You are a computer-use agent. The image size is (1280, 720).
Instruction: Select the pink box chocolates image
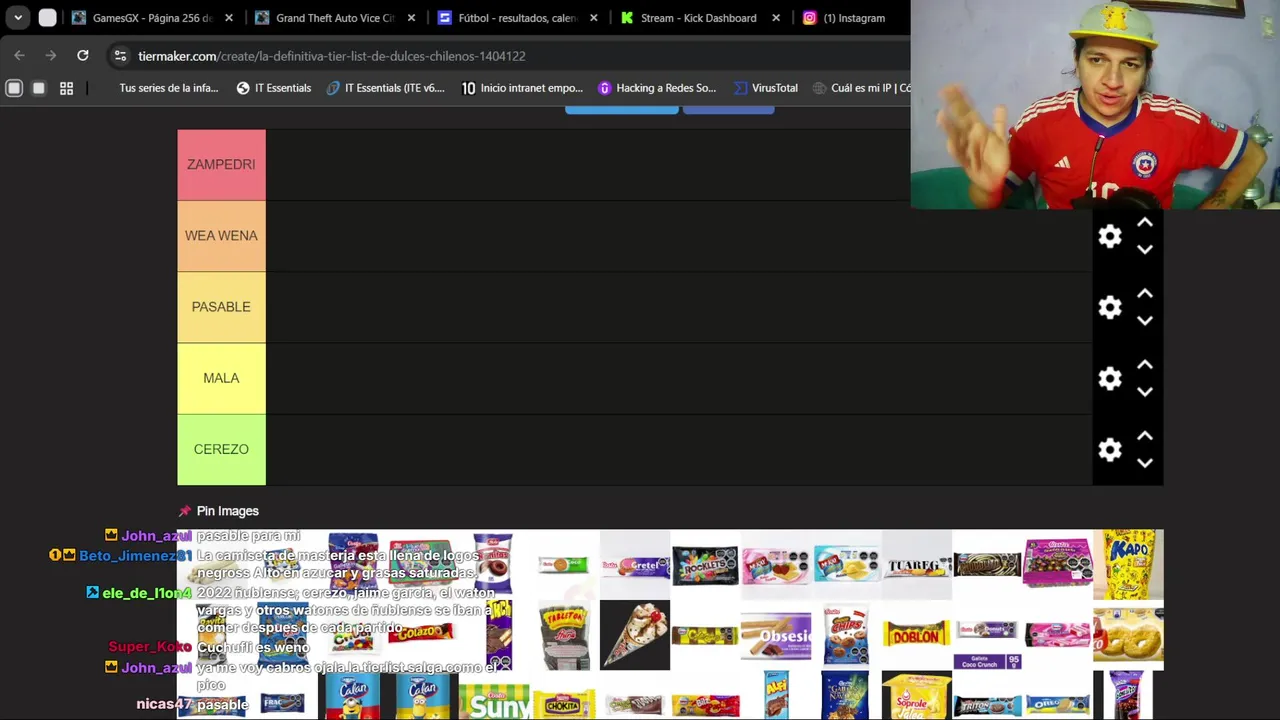click(1057, 565)
